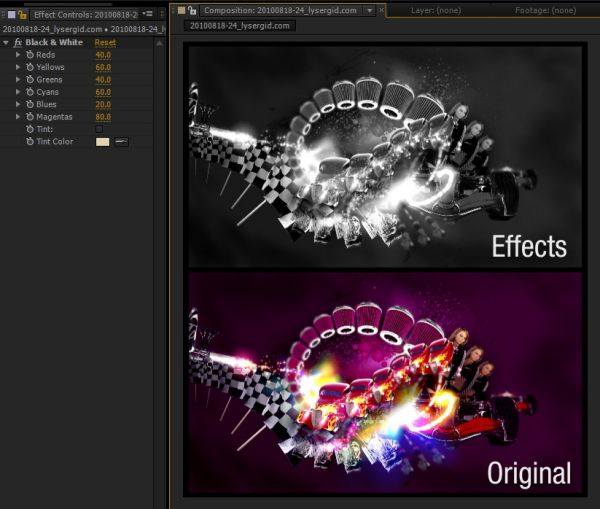
Task: Expand the Magentas property
Action: pyautogui.click(x=18, y=117)
